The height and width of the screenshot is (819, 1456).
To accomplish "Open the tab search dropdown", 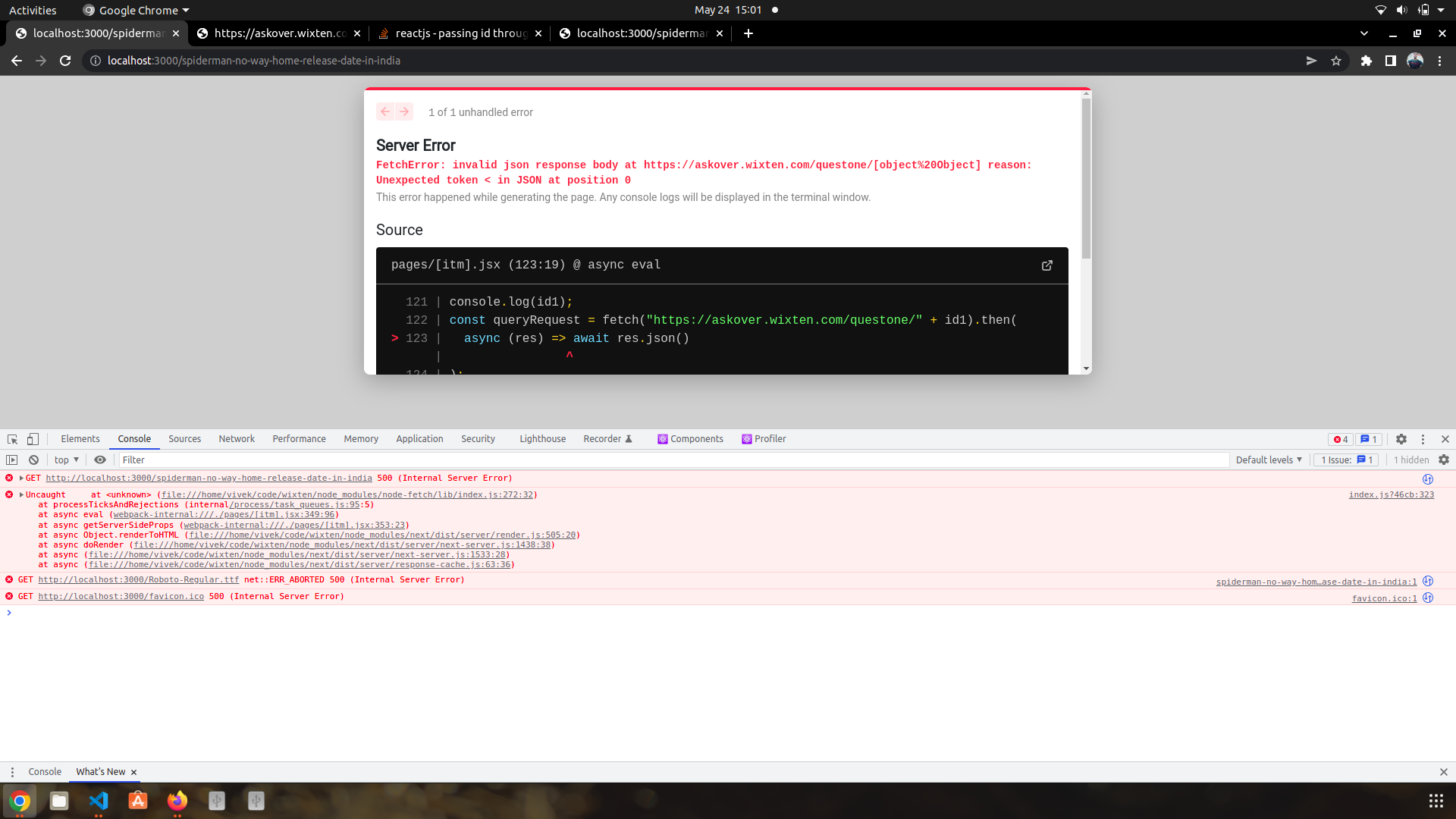I will [1364, 33].
